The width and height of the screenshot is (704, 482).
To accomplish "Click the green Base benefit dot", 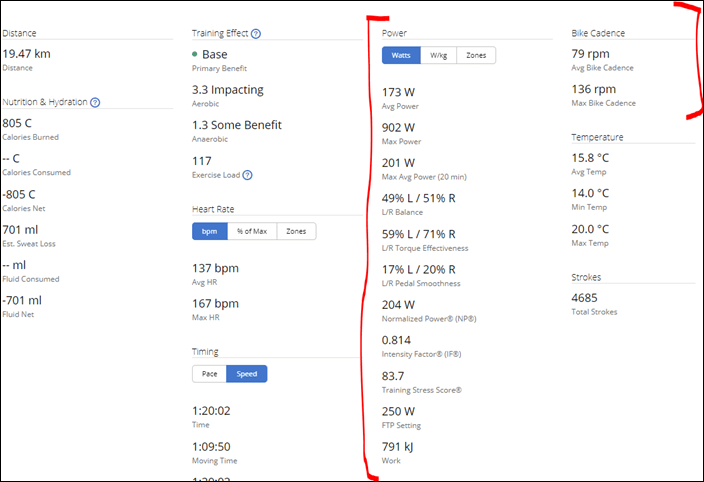I will (194, 54).
